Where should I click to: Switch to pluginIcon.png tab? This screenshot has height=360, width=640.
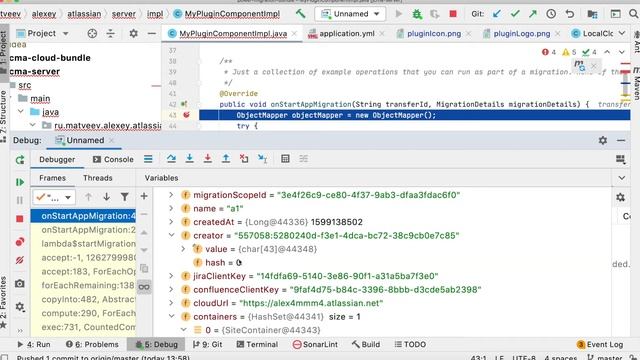[433, 33]
